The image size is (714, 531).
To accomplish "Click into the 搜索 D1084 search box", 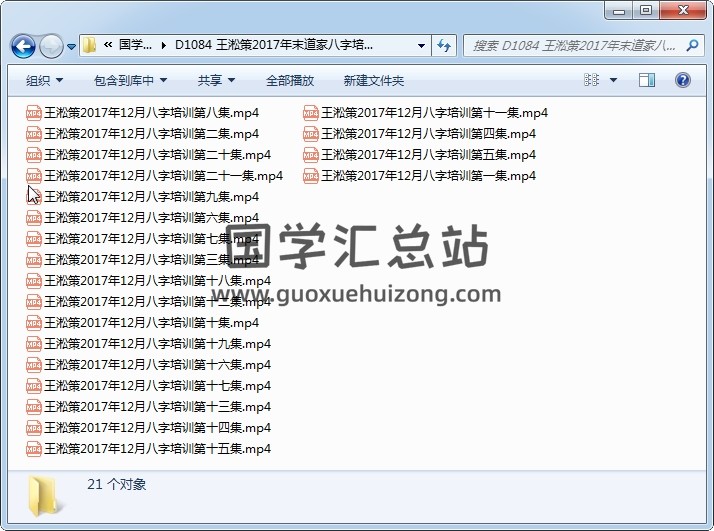I will (574, 46).
